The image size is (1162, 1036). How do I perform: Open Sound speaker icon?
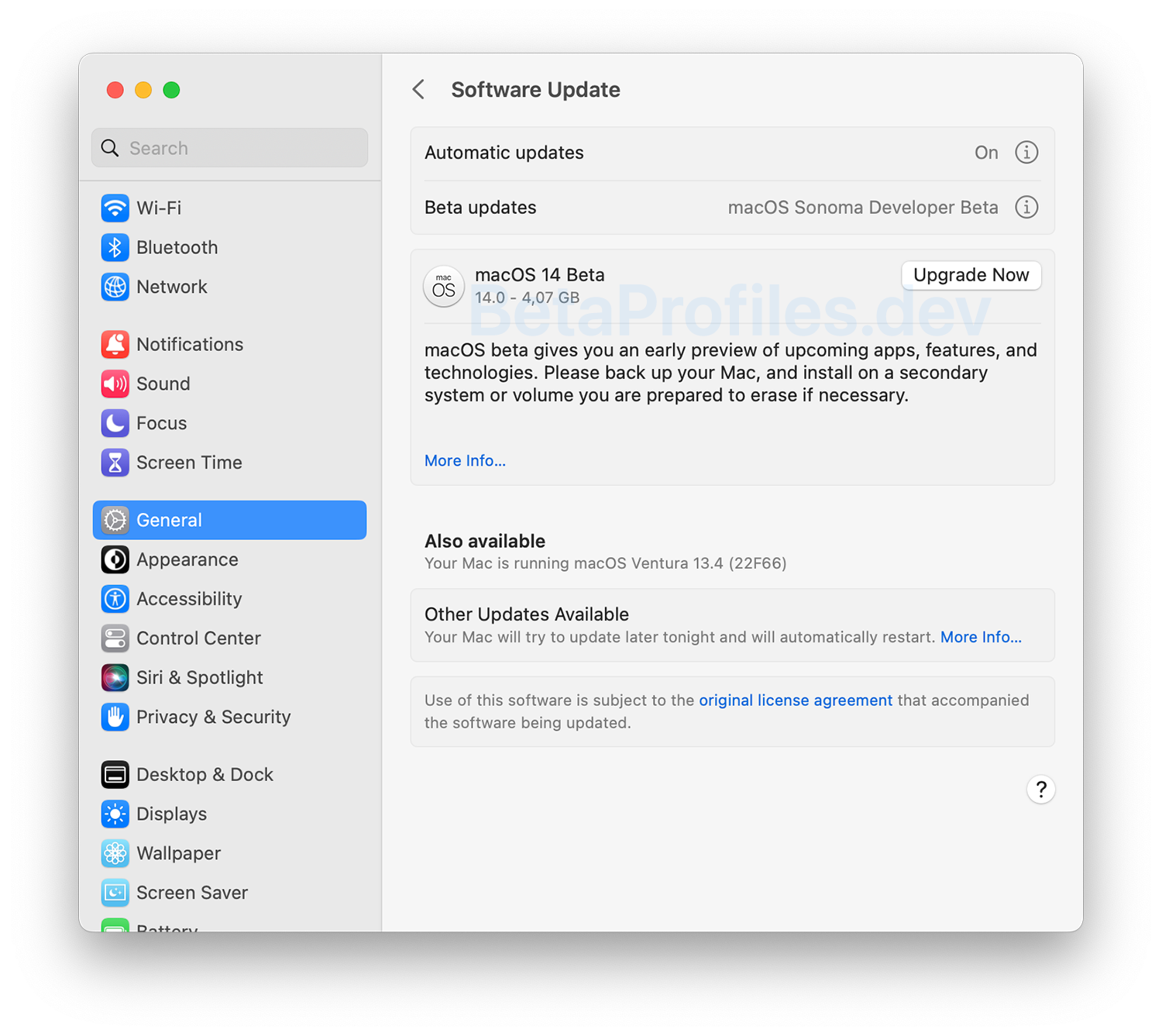point(115,384)
